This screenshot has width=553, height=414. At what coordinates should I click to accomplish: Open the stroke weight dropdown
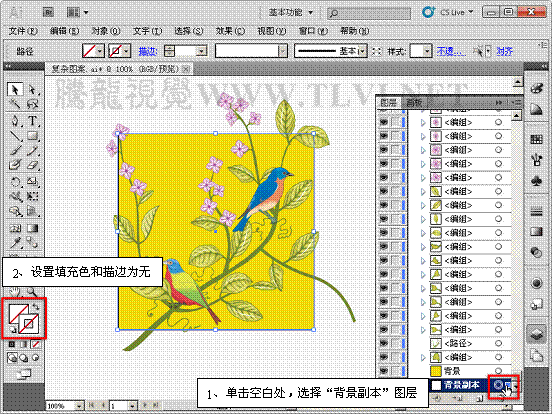point(201,51)
